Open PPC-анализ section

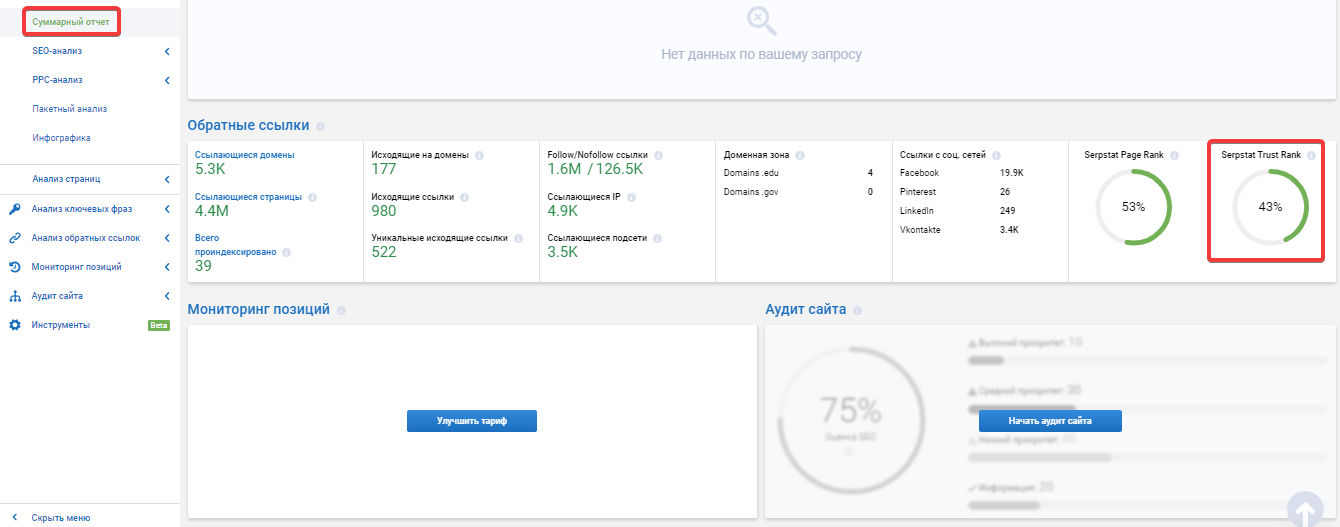(x=57, y=80)
